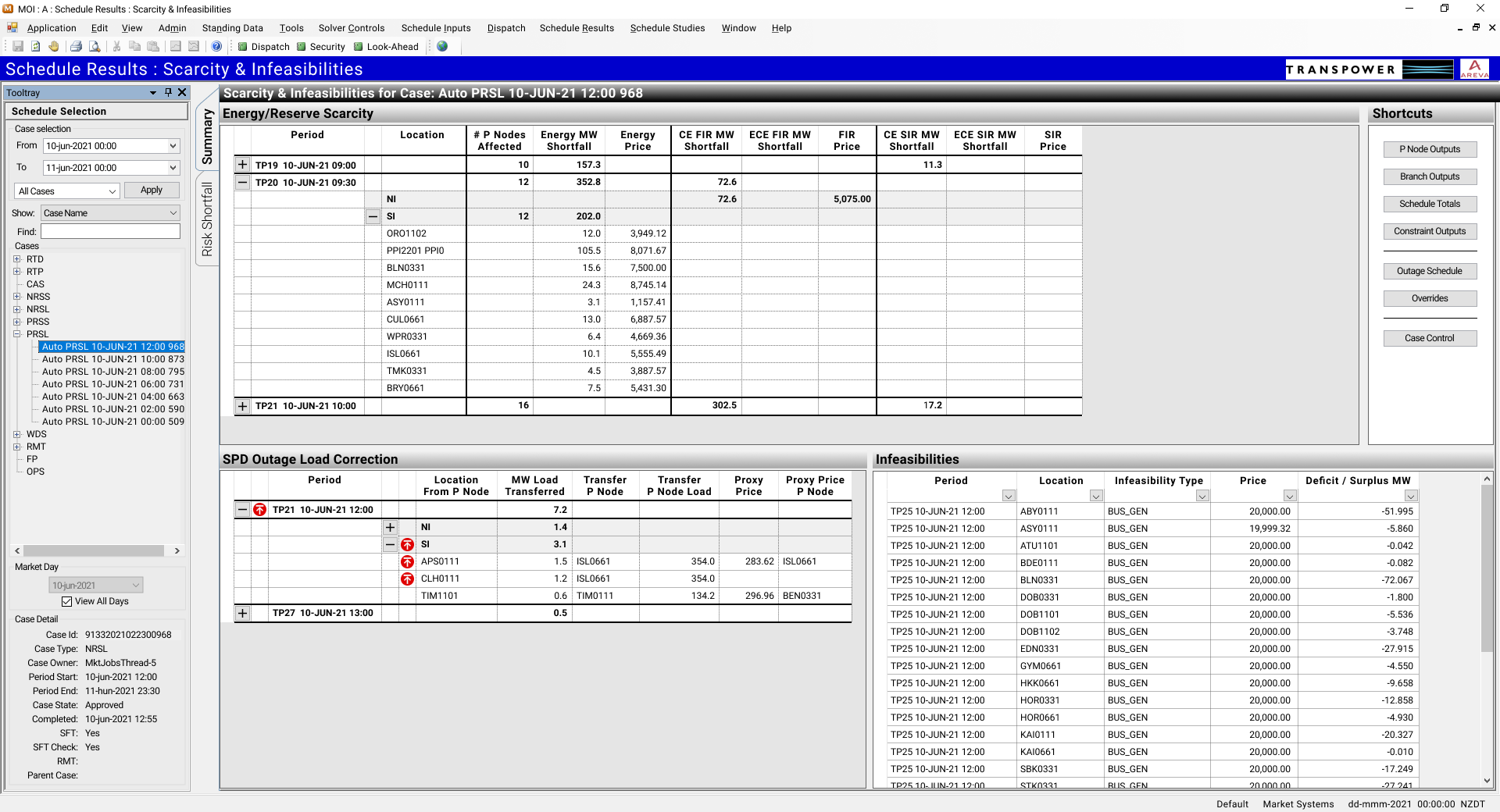
Task: Click the AREVA logo
Action: [x=1474, y=69]
